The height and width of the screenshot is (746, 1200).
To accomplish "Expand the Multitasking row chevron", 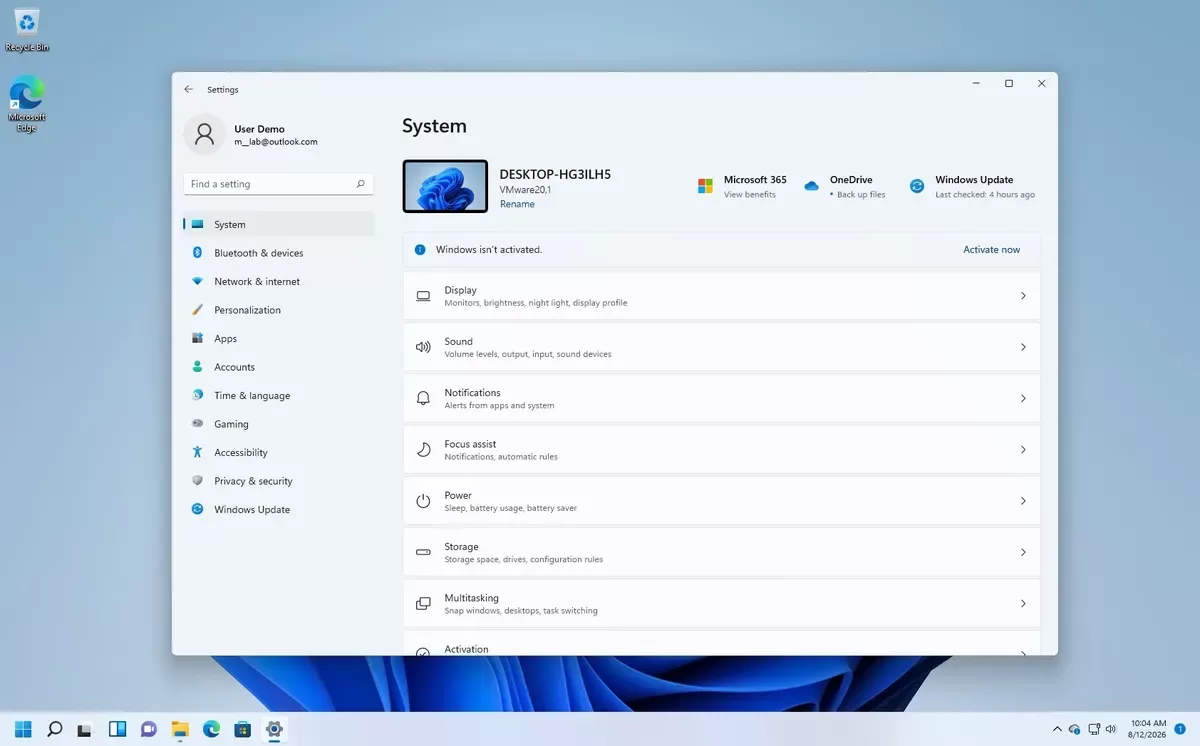I will [x=1023, y=604].
